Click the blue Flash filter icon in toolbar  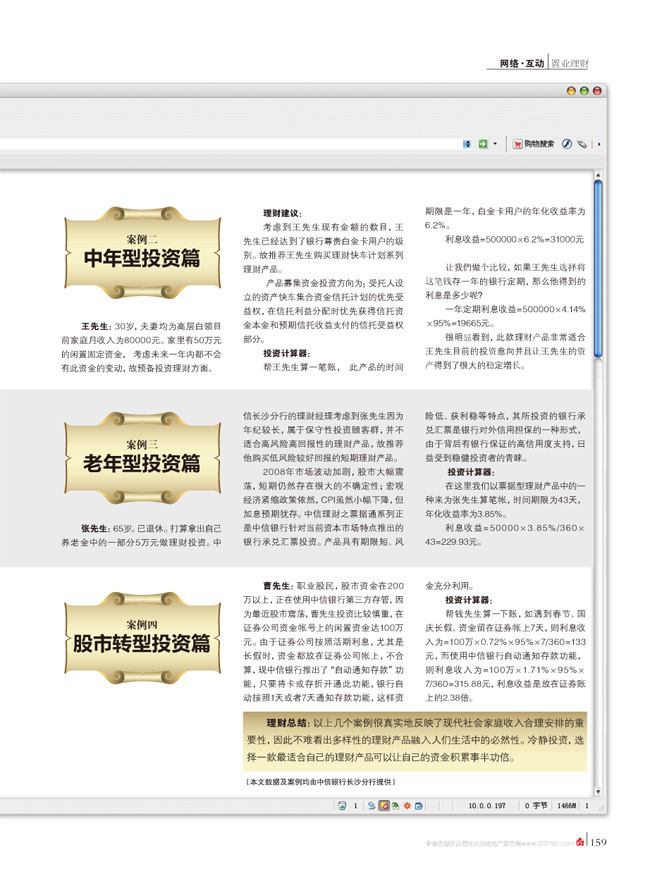pos(566,144)
